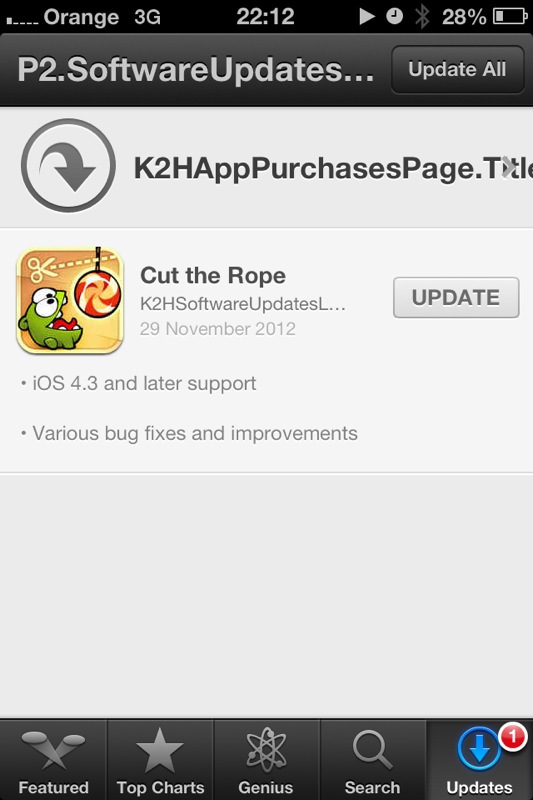Open the Cut the Rope title
The width and height of the screenshot is (533, 800).
coord(213,276)
